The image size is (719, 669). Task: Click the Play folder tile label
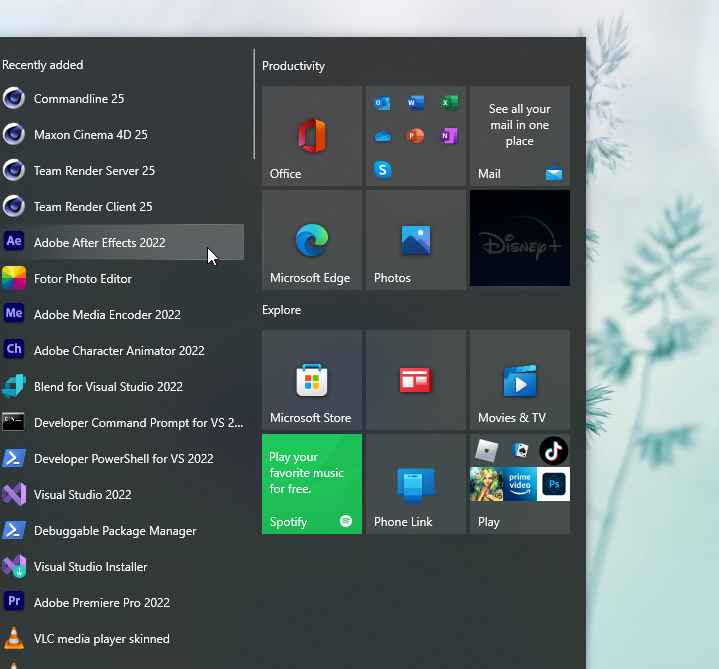click(x=489, y=522)
